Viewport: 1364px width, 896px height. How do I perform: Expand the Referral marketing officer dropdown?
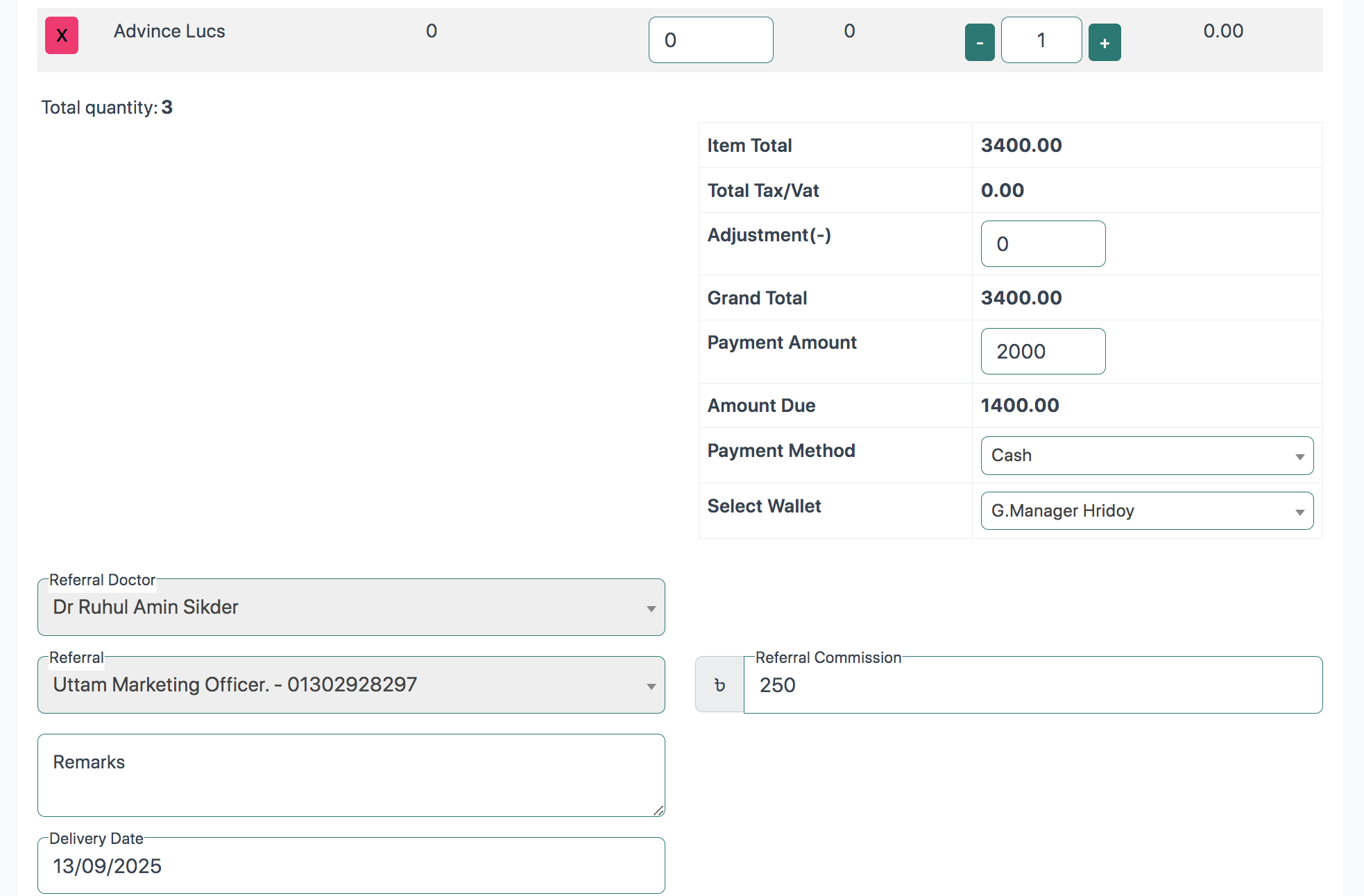coord(340,685)
